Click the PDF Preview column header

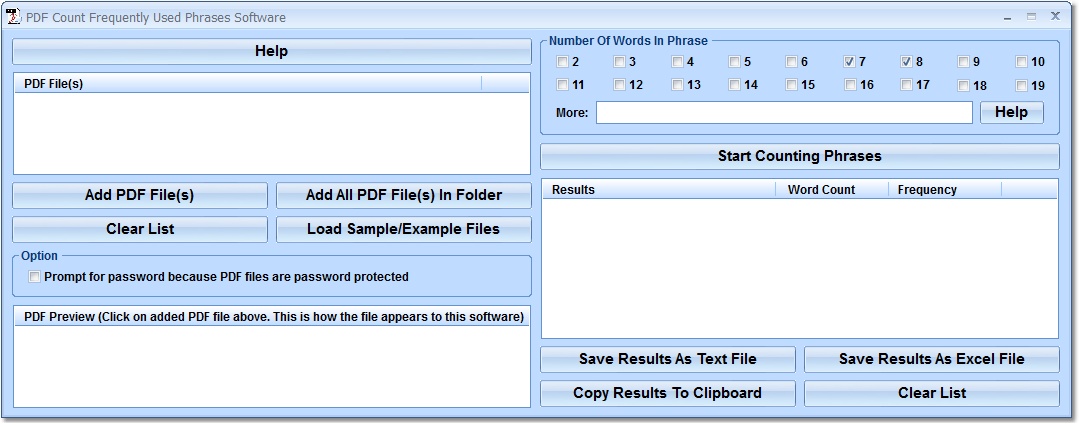click(272, 317)
